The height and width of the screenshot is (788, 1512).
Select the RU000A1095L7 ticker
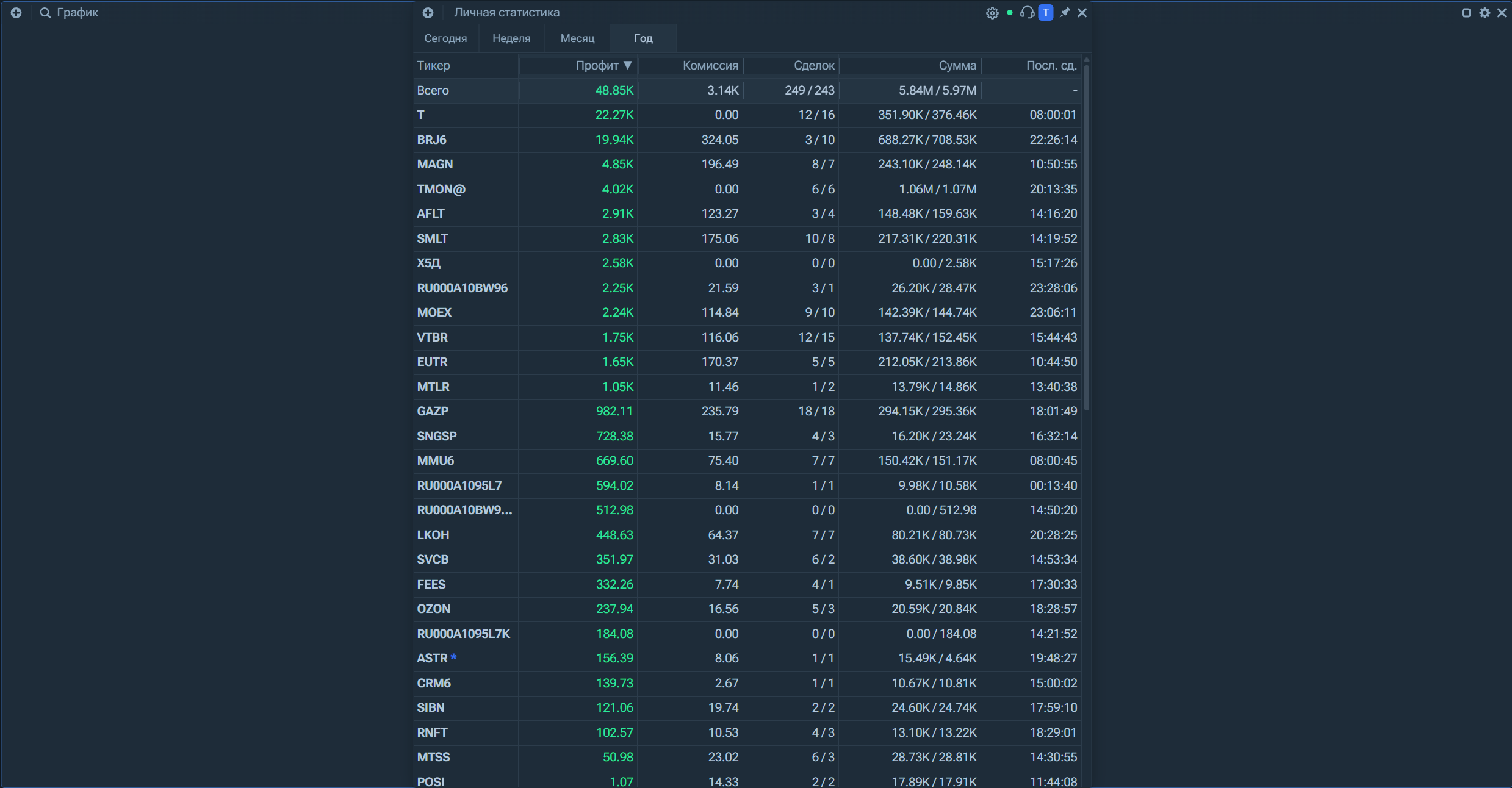pos(459,485)
